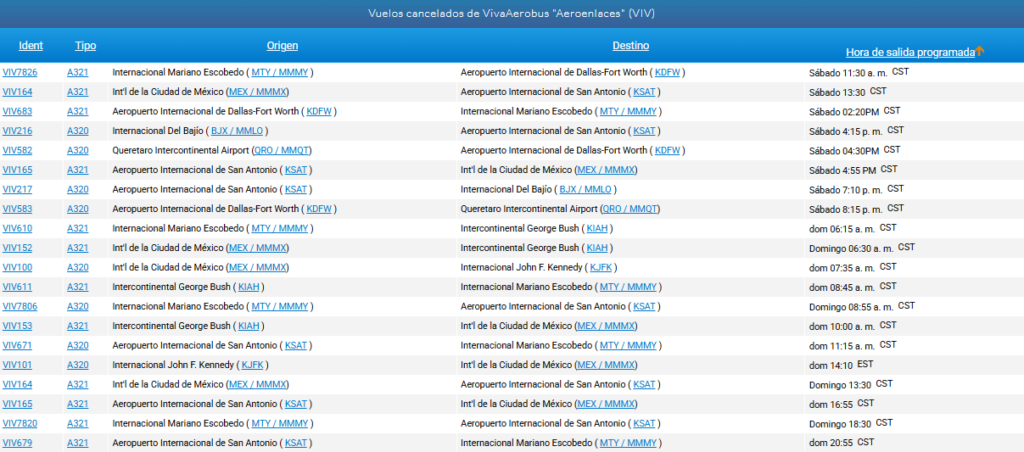Click the Origen column header

282,46
